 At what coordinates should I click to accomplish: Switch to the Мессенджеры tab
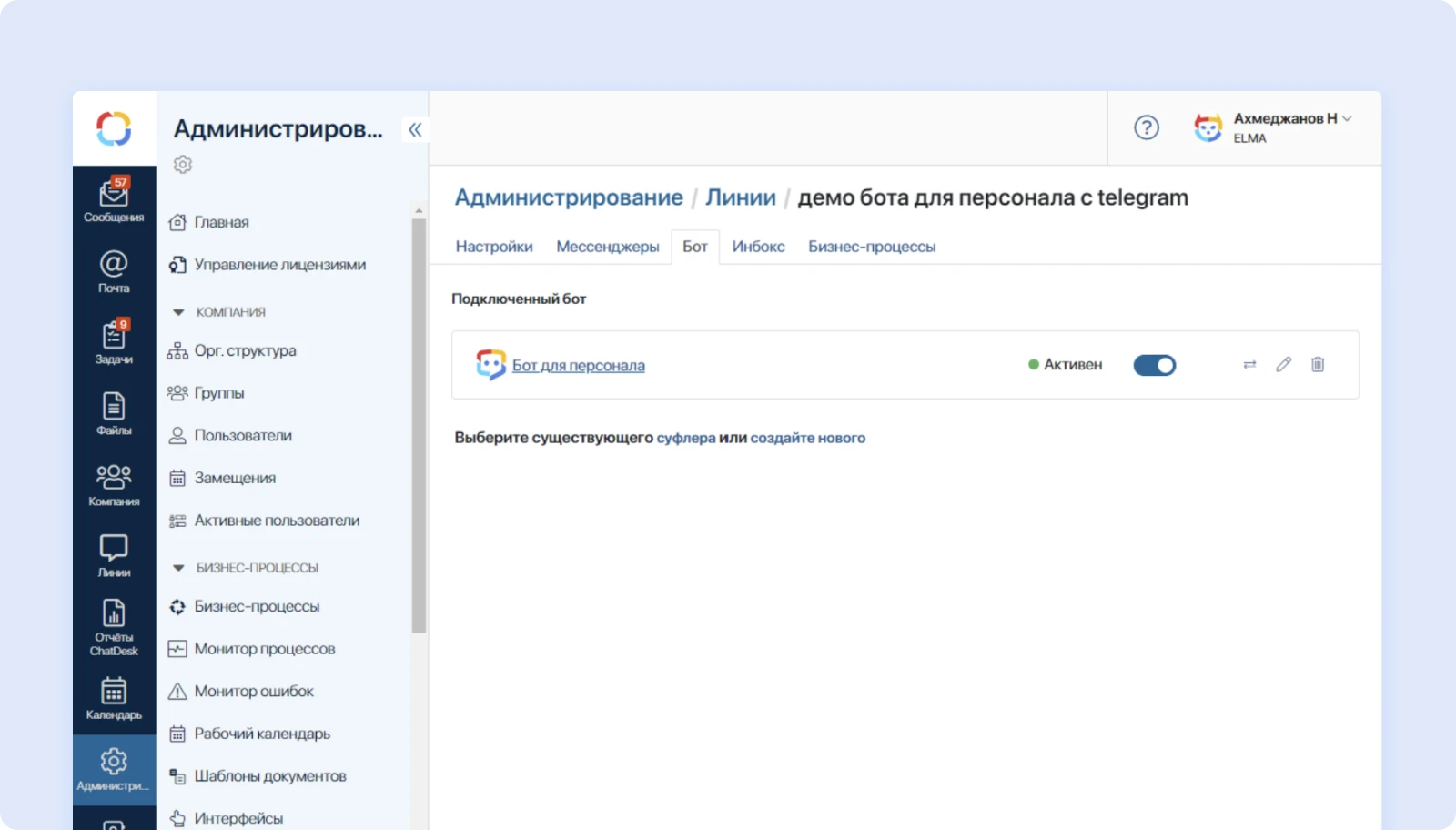[607, 247]
